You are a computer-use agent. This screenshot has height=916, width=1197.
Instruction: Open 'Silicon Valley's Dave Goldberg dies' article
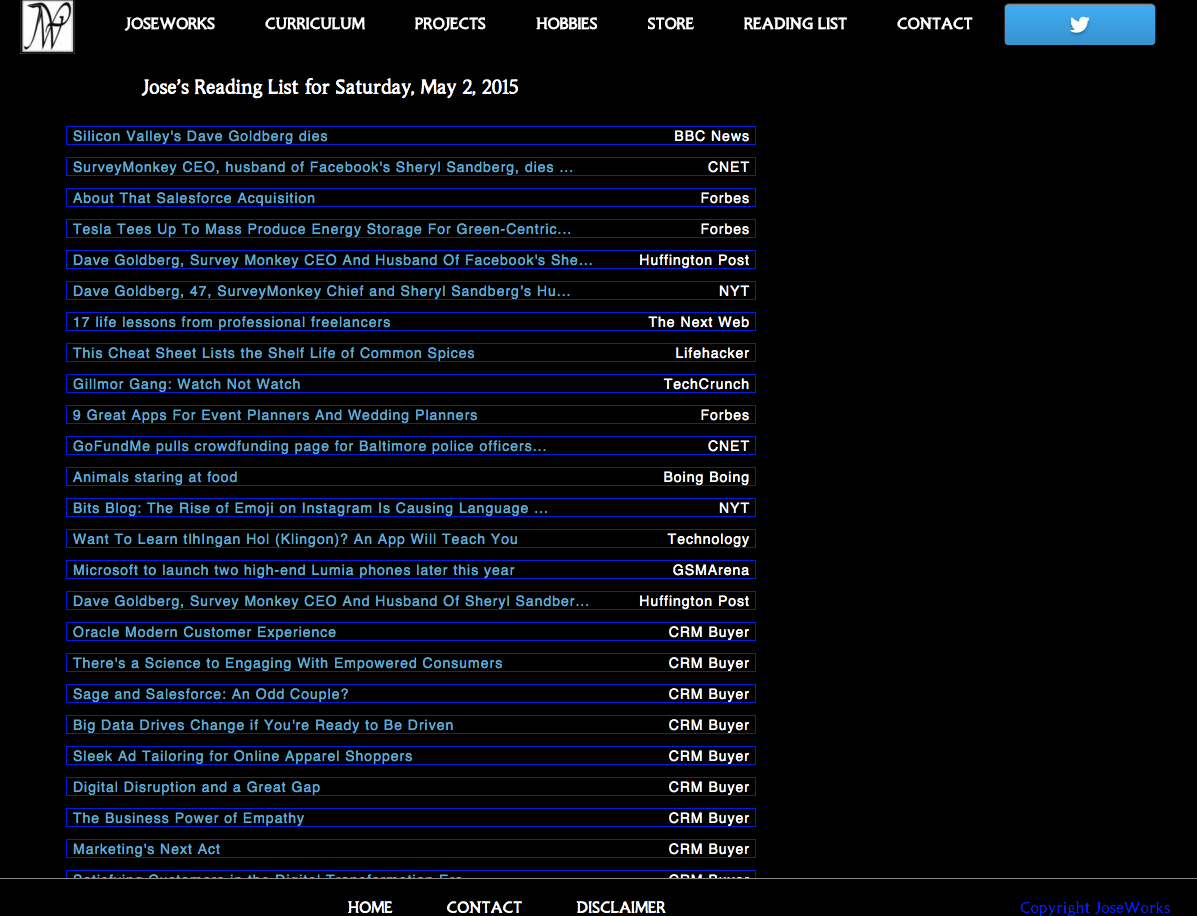pos(200,136)
